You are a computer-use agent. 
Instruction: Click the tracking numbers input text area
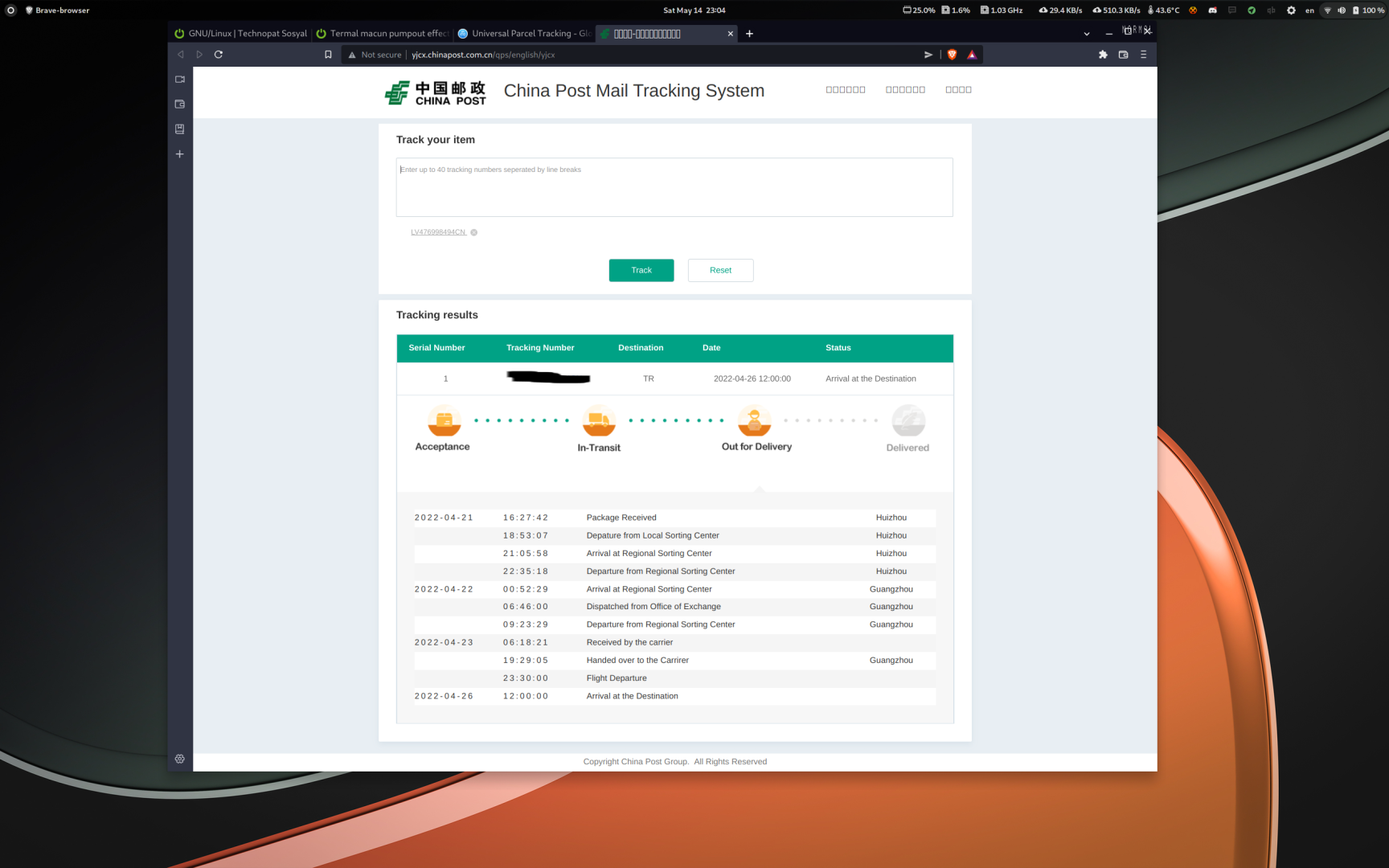pos(674,187)
